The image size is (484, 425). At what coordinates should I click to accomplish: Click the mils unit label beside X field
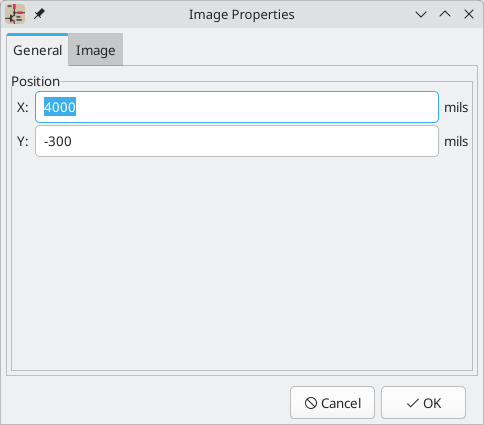point(456,107)
